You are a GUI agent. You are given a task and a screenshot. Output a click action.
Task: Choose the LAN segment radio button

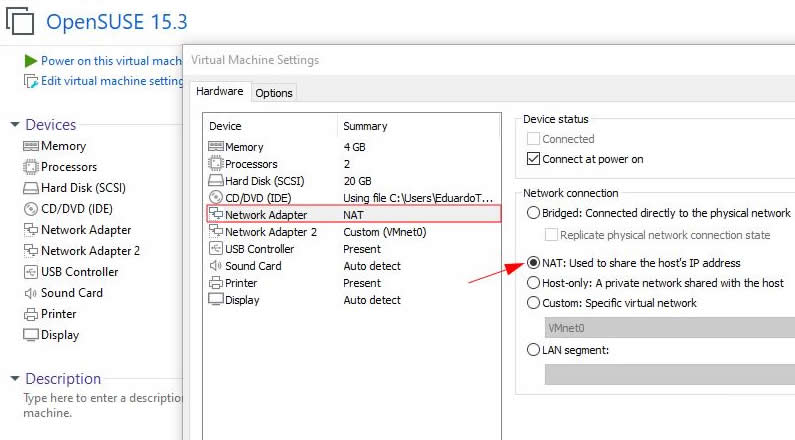tap(533, 350)
